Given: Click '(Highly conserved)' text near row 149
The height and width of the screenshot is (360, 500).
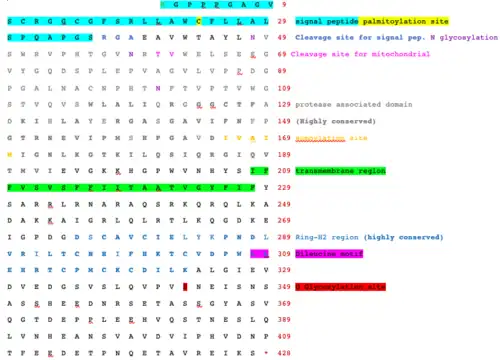Looking at the screenshot, I should (x=336, y=121).
